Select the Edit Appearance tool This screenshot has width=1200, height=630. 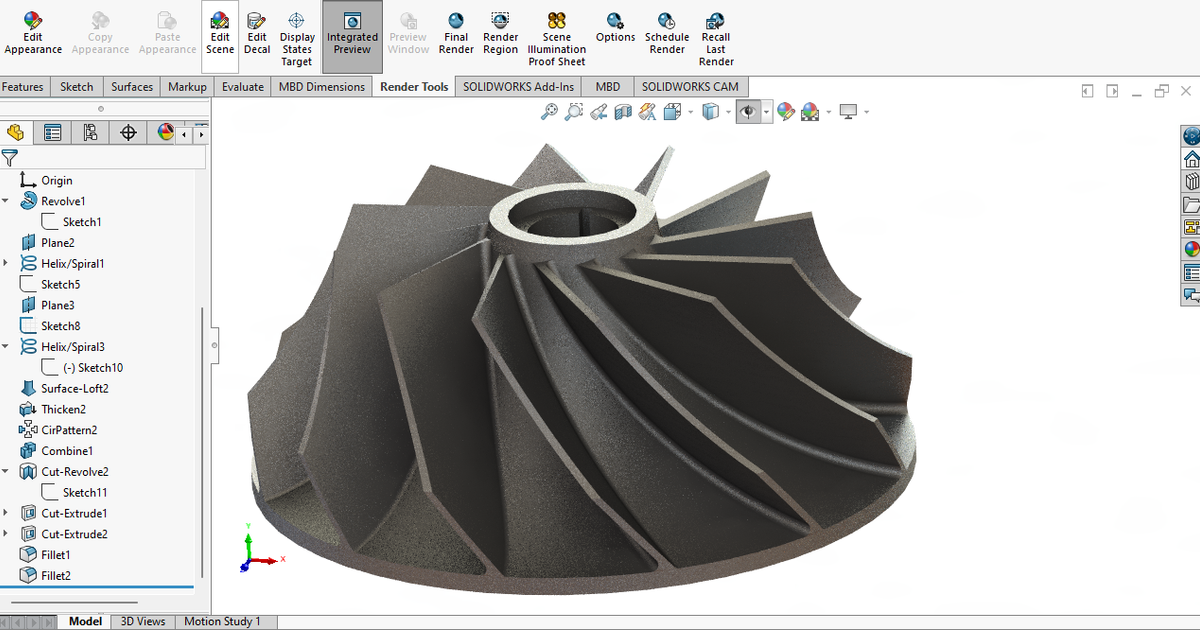tap(32, 33)
